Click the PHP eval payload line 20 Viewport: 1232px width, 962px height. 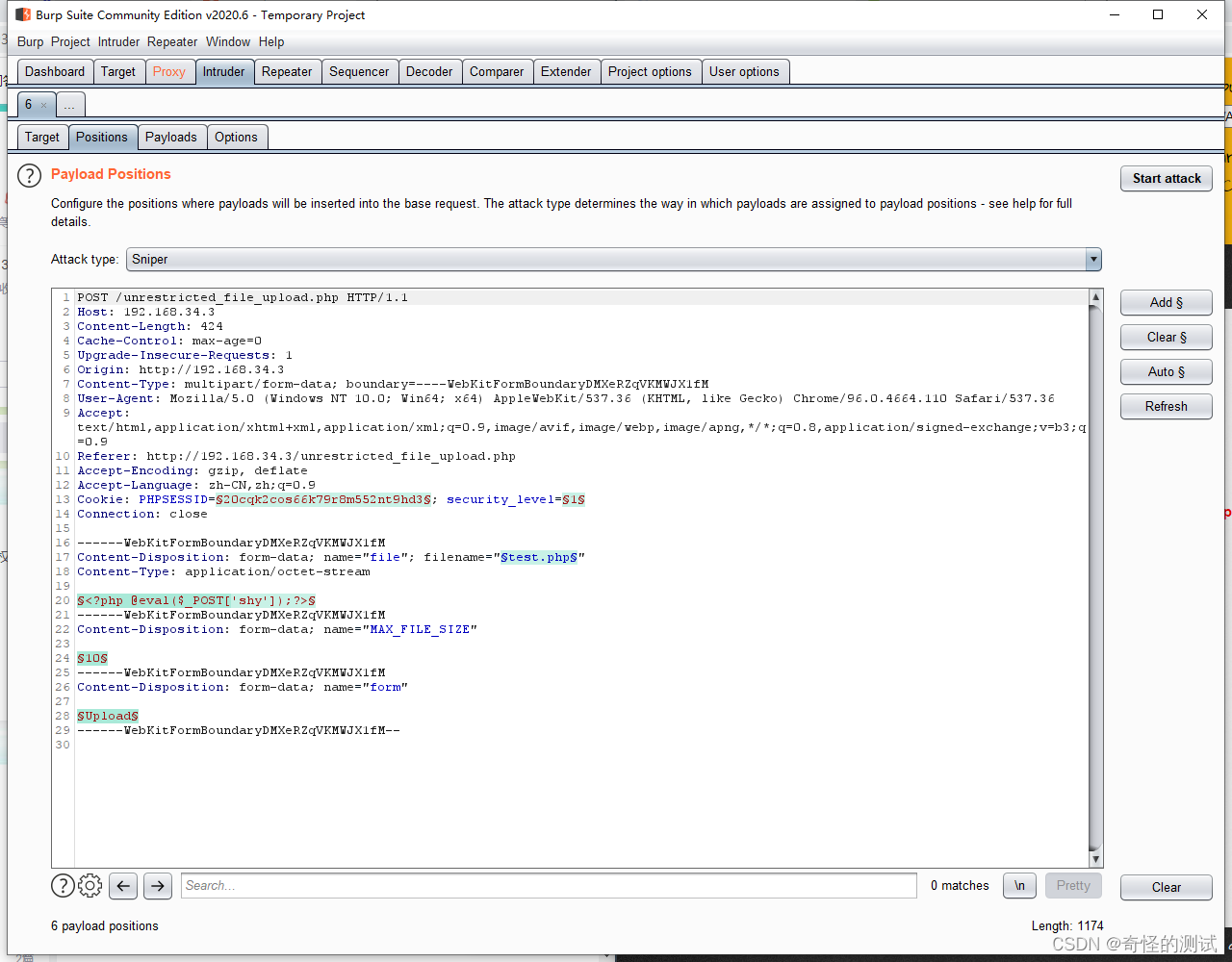[x=196, y=600]
